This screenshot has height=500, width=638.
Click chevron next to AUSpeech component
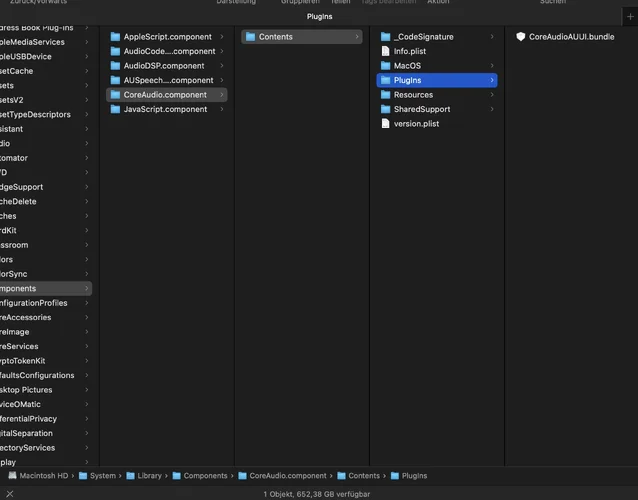[222, 80]
